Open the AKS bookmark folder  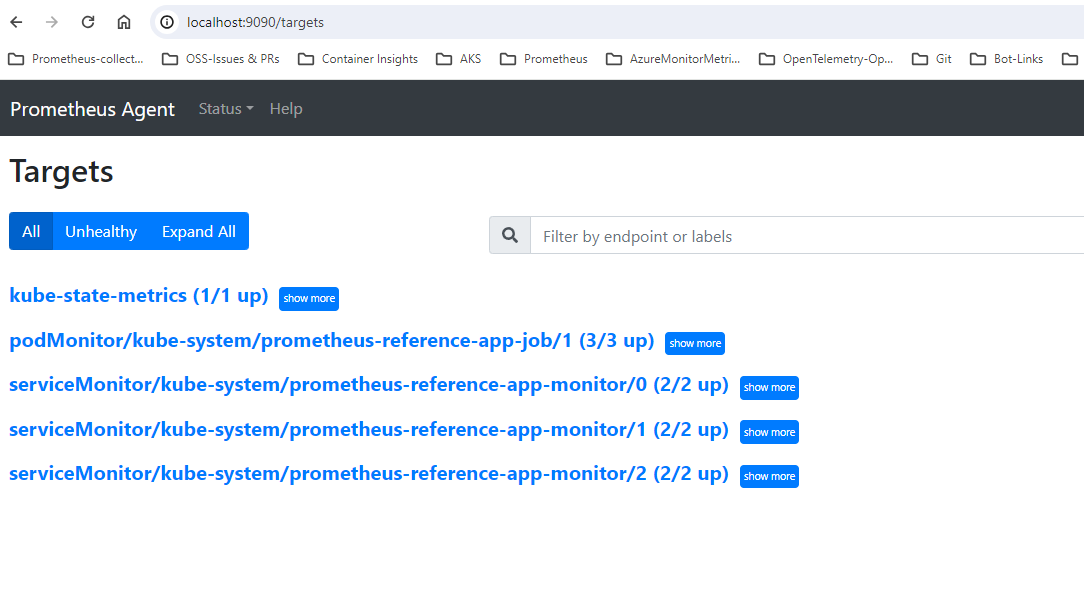(458, 59)
